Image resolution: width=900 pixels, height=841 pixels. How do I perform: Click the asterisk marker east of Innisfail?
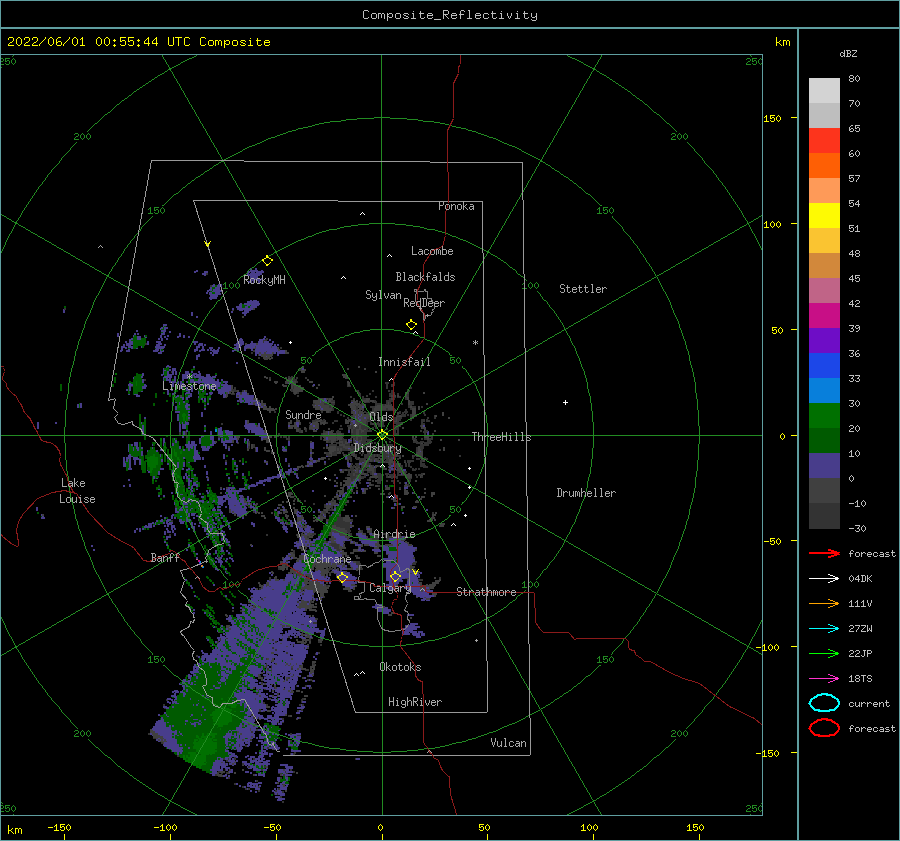point(475,343)
